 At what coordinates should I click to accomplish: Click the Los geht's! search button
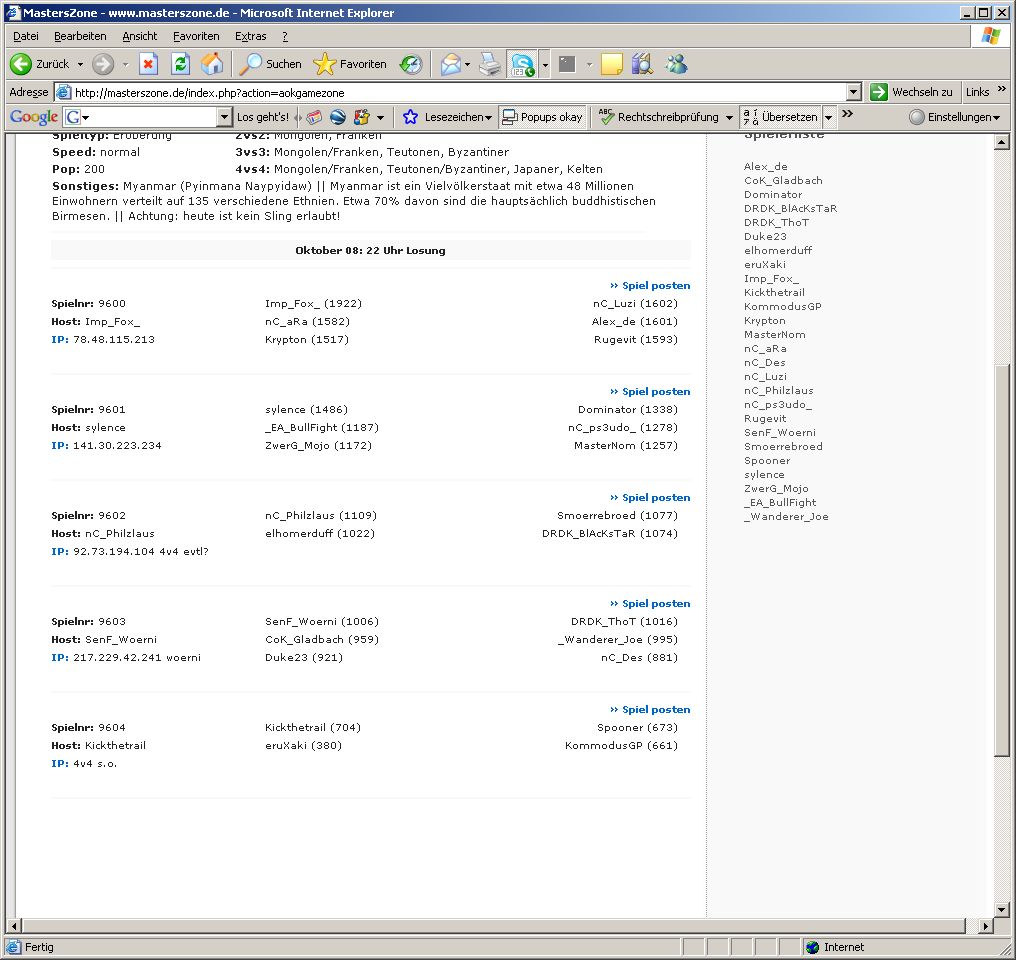(x=263, y=117)
